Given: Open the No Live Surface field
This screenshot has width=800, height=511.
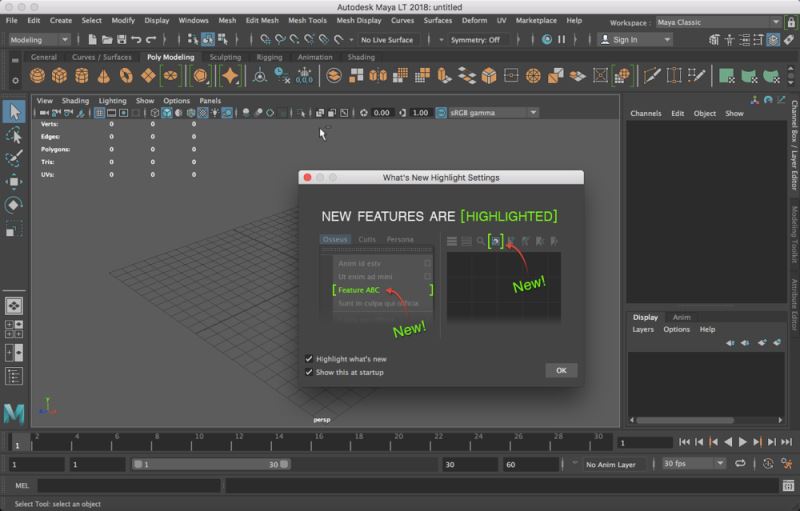Looking at the screenshot, I should click(x=387, y=40).
